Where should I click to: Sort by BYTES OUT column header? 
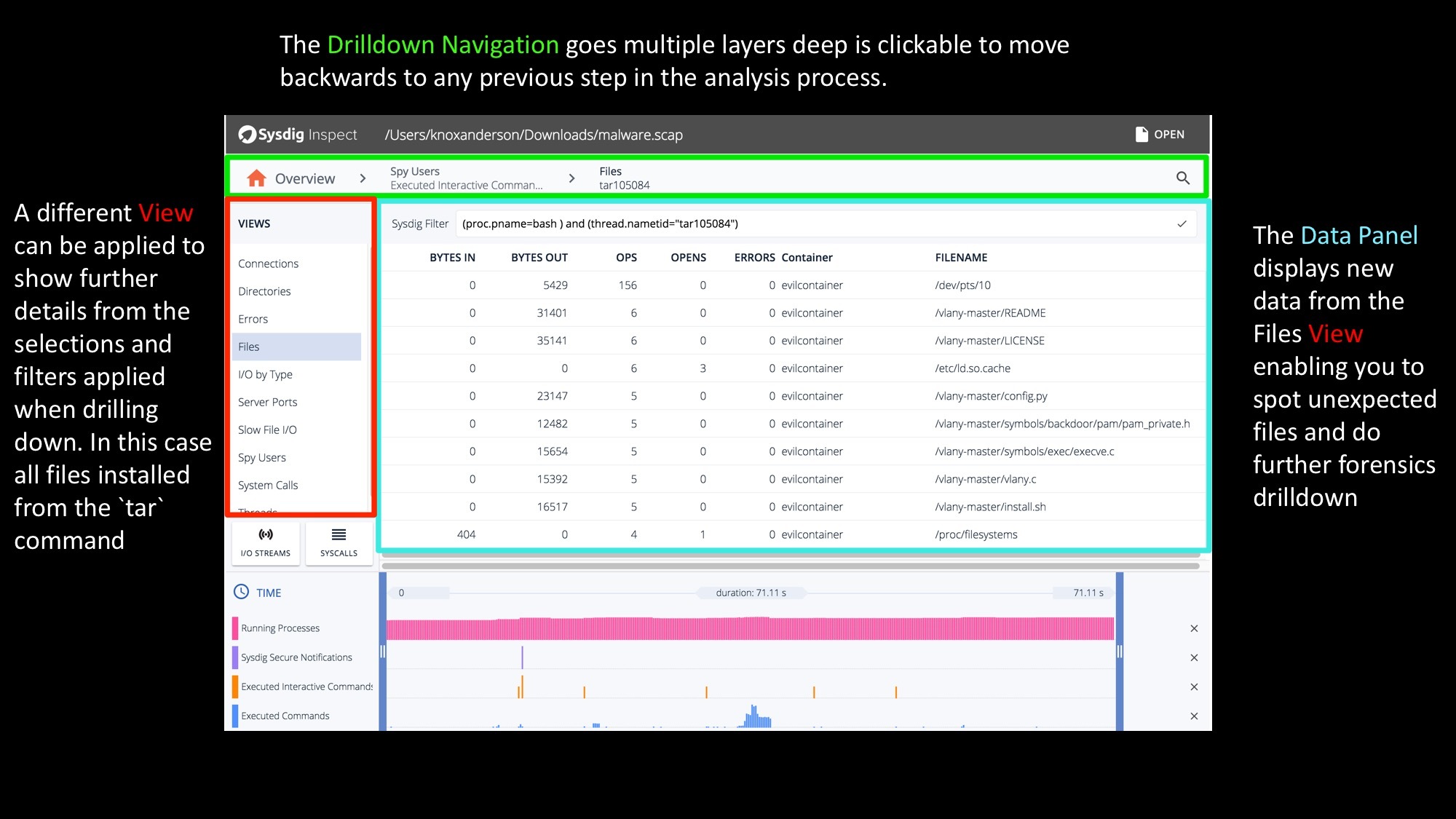tap(539, 258)
